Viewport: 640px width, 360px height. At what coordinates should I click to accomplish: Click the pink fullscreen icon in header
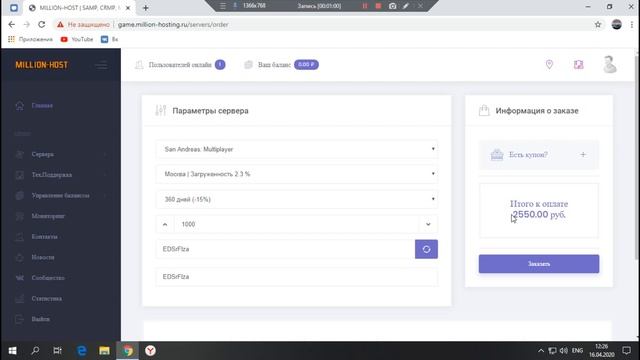(x=578, y=64)
